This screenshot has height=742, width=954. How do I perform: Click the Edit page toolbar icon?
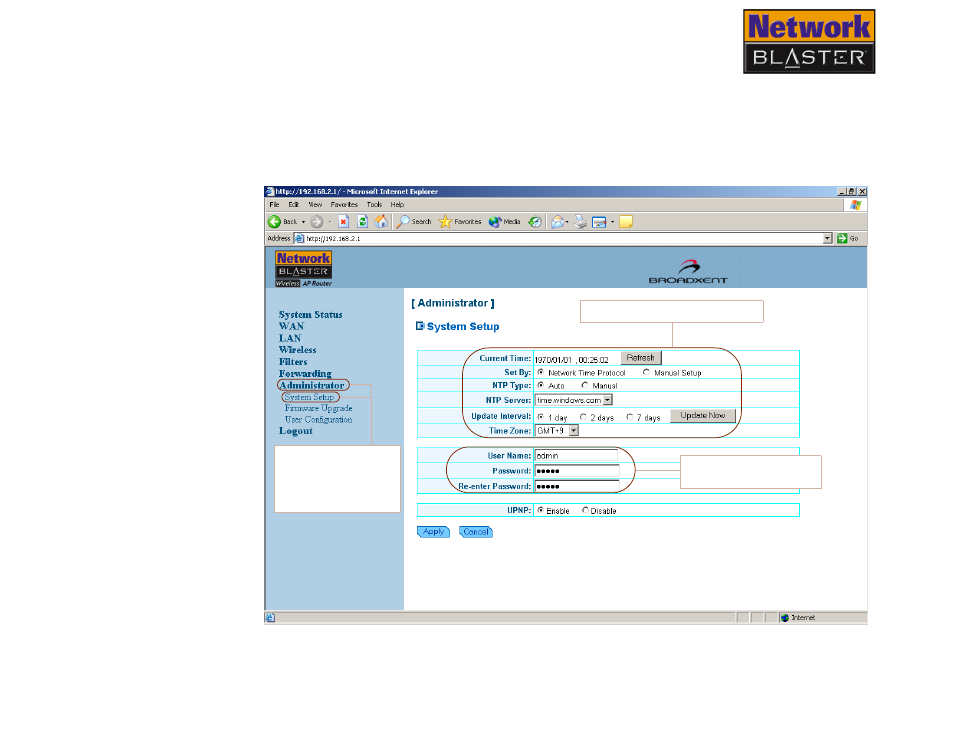pyautogui.click(x=599, y=222)
